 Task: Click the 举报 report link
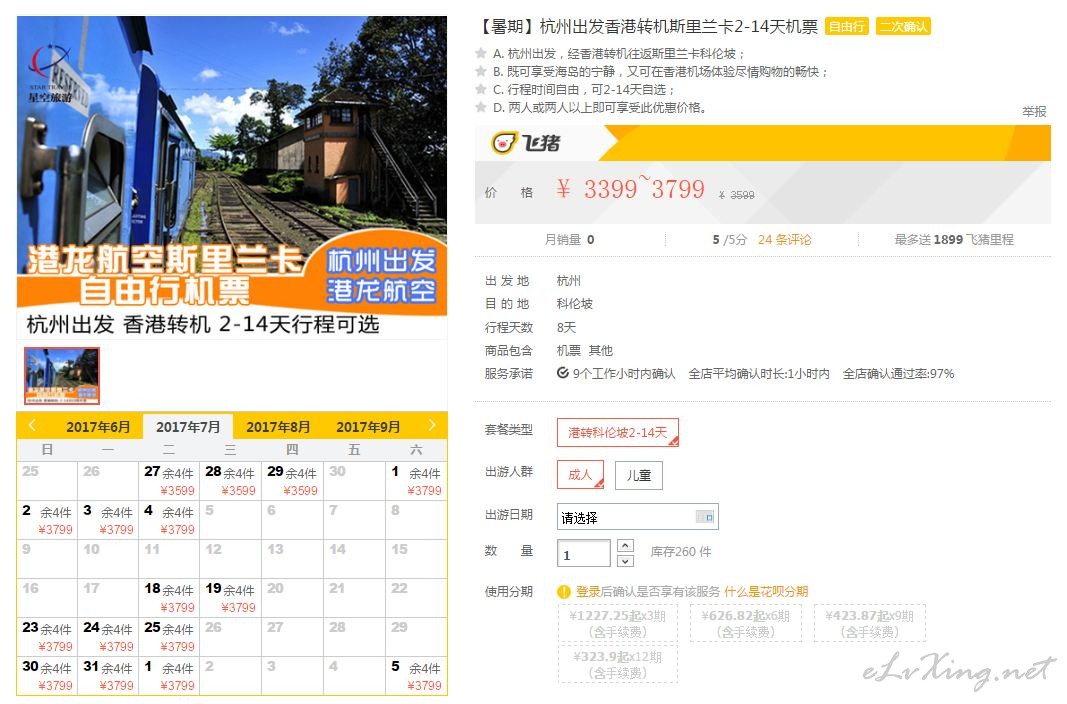1034,112
